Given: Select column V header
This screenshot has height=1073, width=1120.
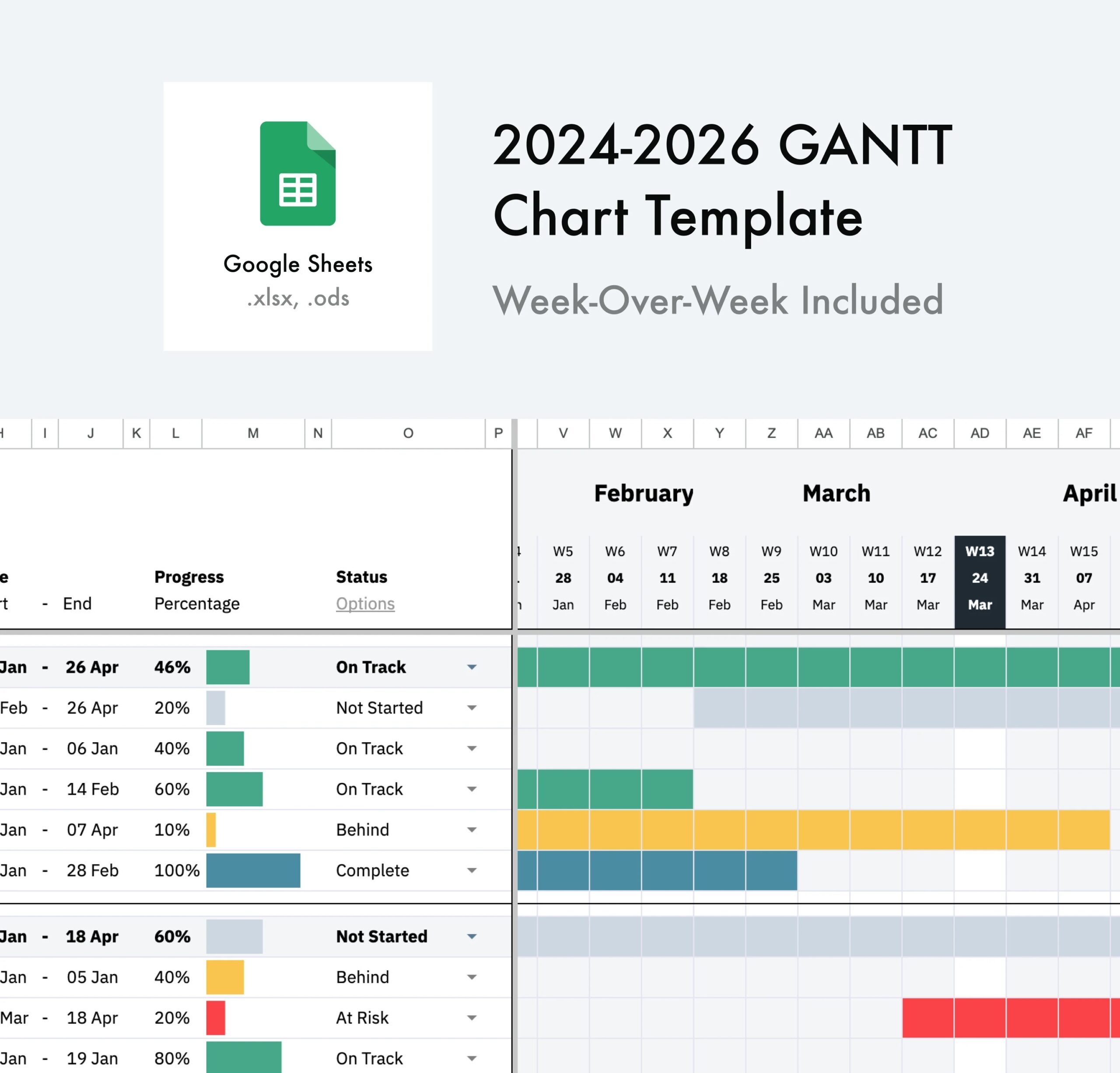Looking at the screenshot, I should [563, 433].
